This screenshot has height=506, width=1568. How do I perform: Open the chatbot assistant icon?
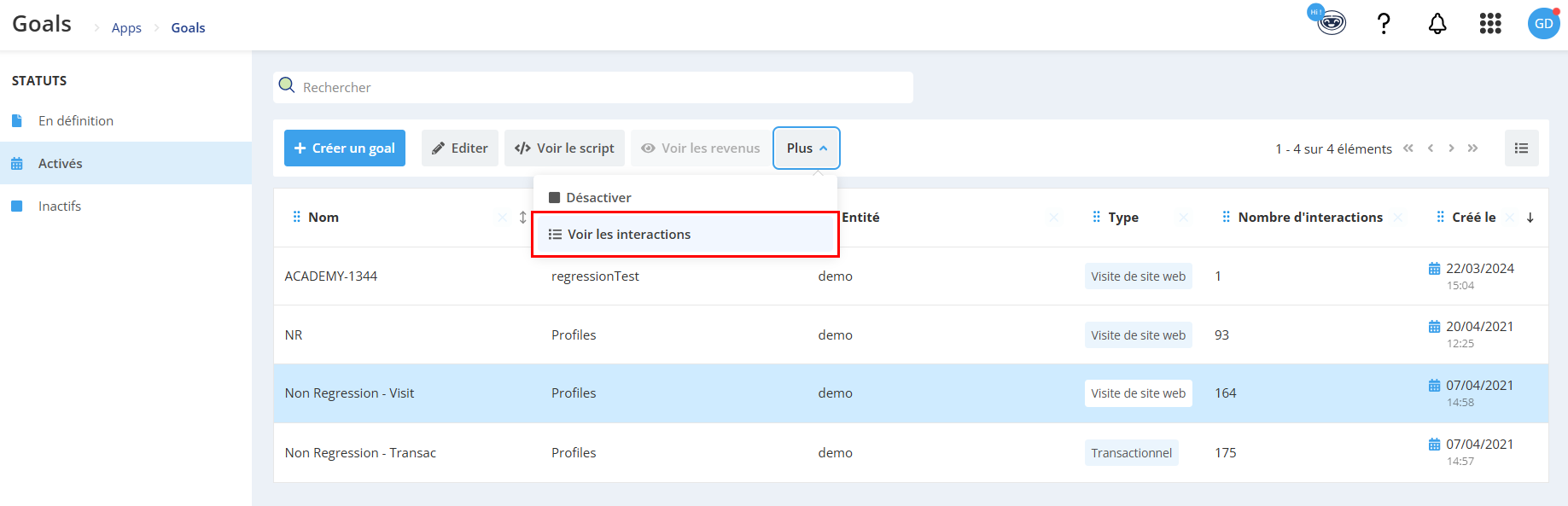pyautogui.click(x=1328, y=20)
